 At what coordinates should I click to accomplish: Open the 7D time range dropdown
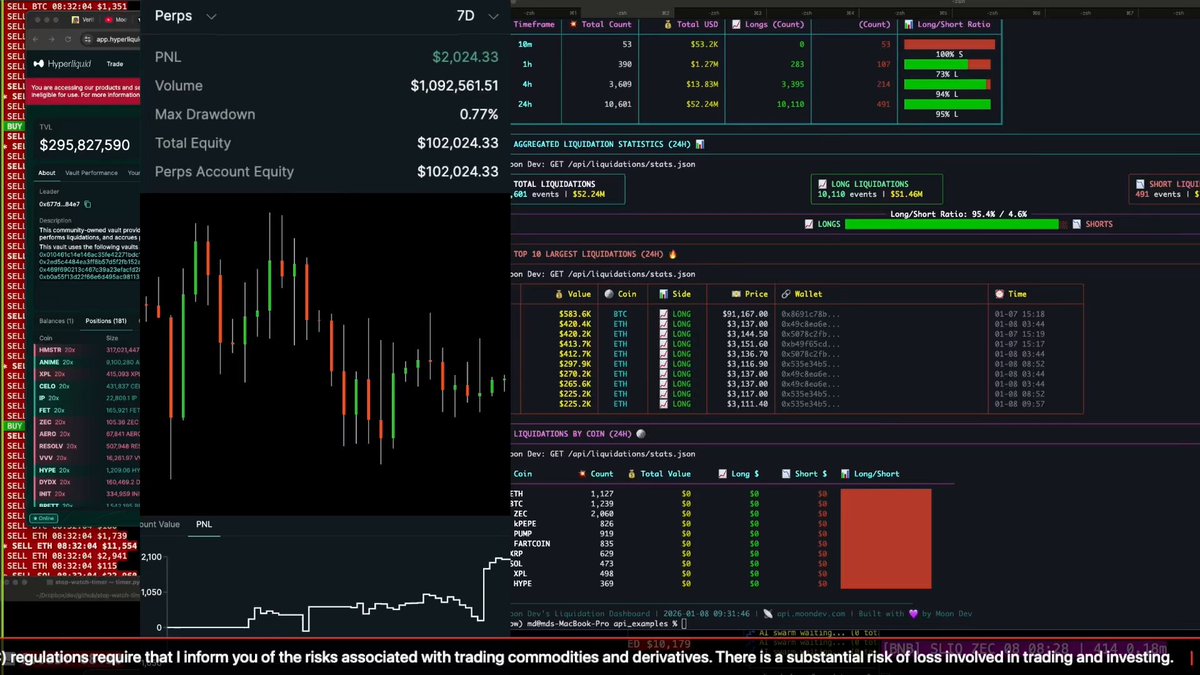coord(476,16)
